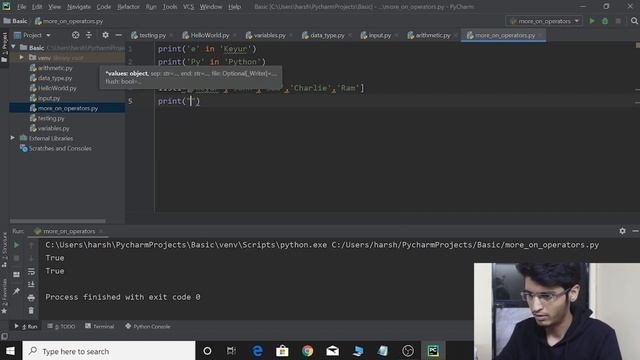
Task: Open the View menu
Action: point(54,7)
